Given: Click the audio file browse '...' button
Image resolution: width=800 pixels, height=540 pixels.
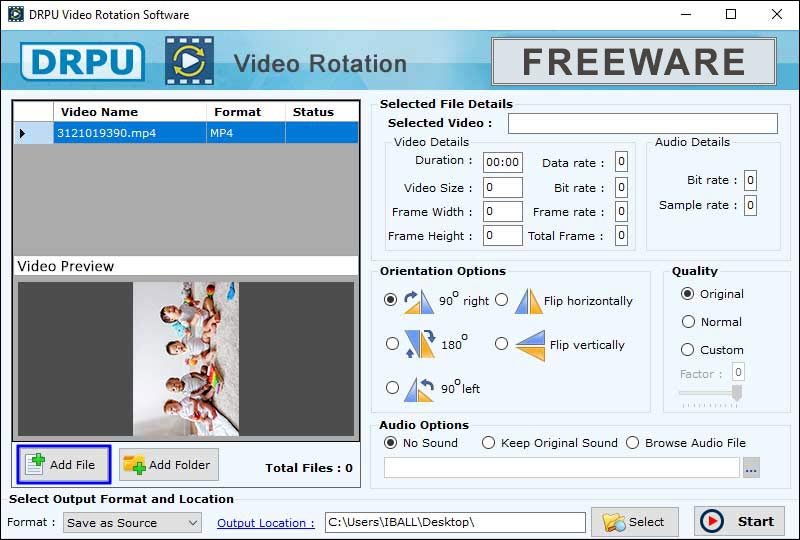Looking at the screenshot, I should point(751,468).
